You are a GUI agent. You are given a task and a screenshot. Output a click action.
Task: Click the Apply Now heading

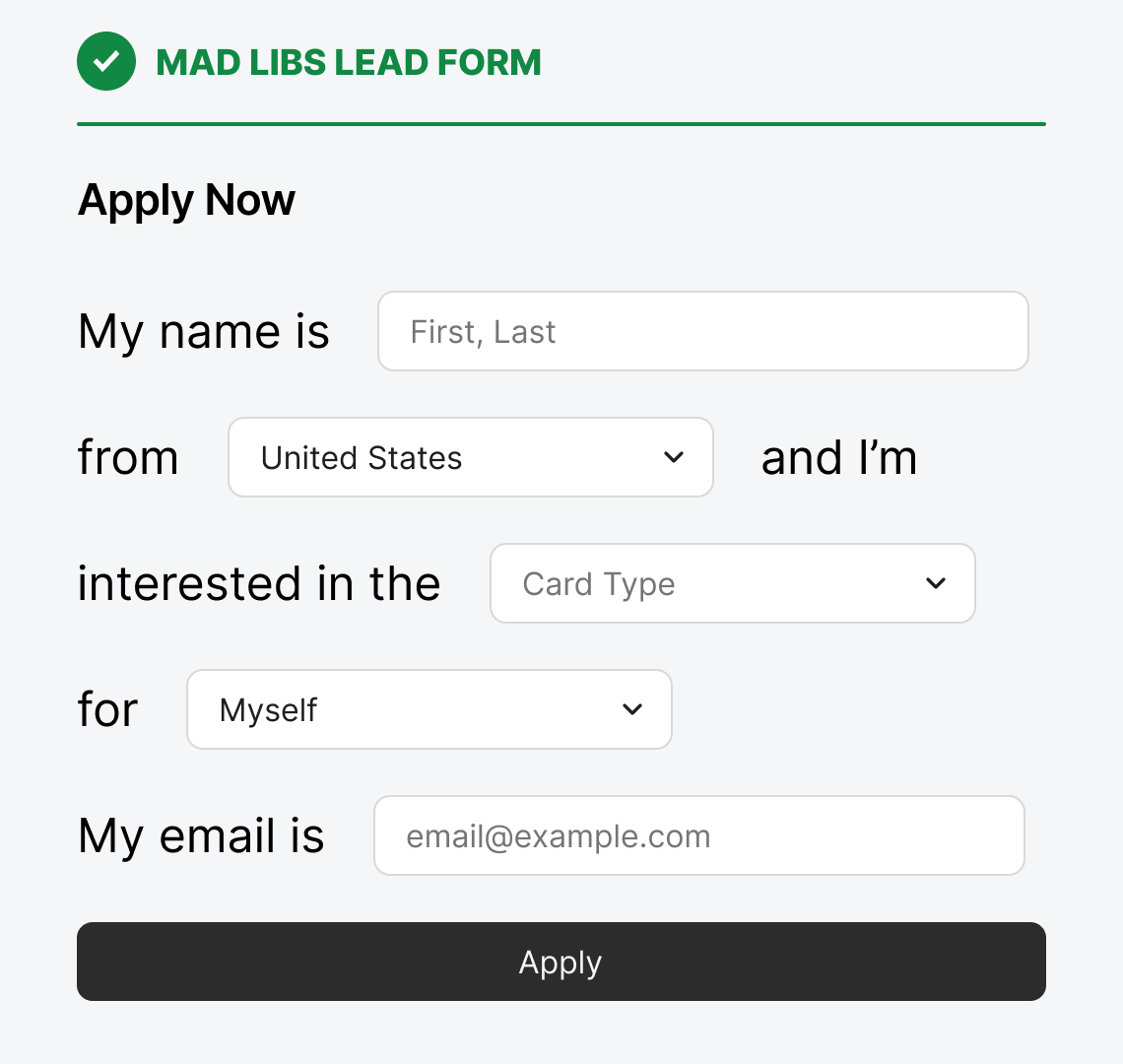pyautogui.click(x=186, y=200)
